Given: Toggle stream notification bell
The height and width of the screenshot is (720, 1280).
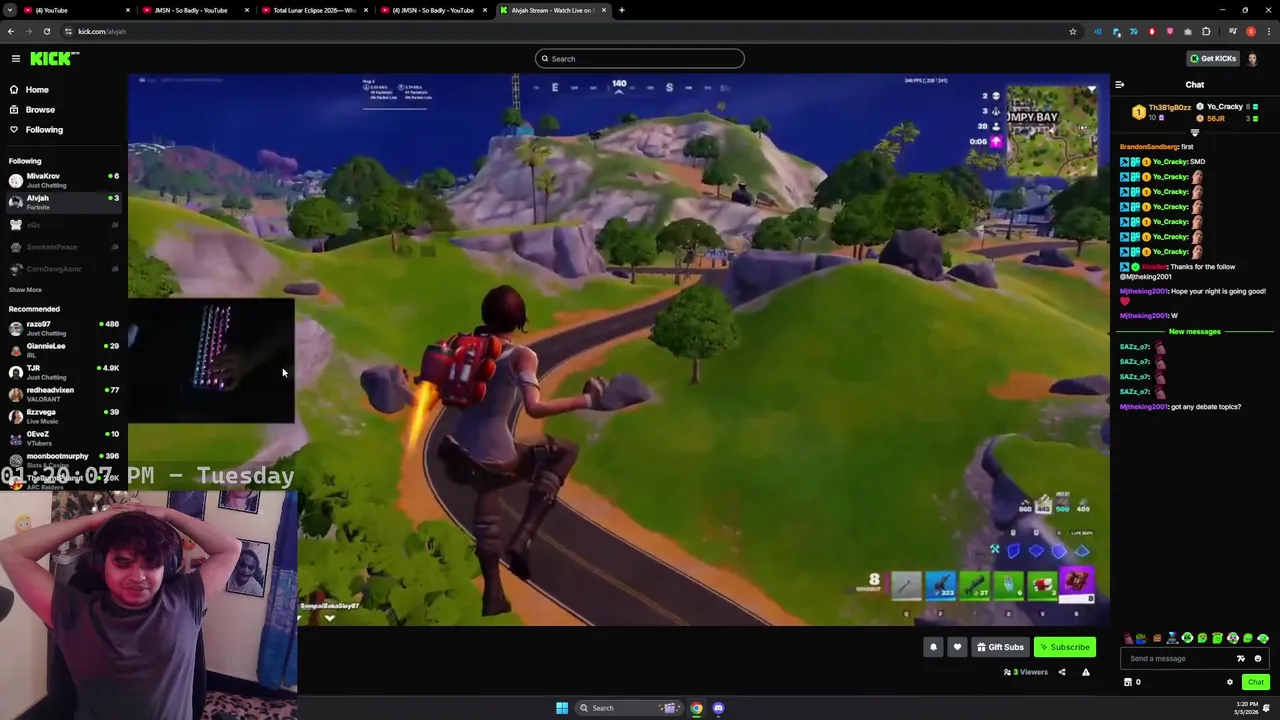Looking at the screenshot, I should 933,647.
